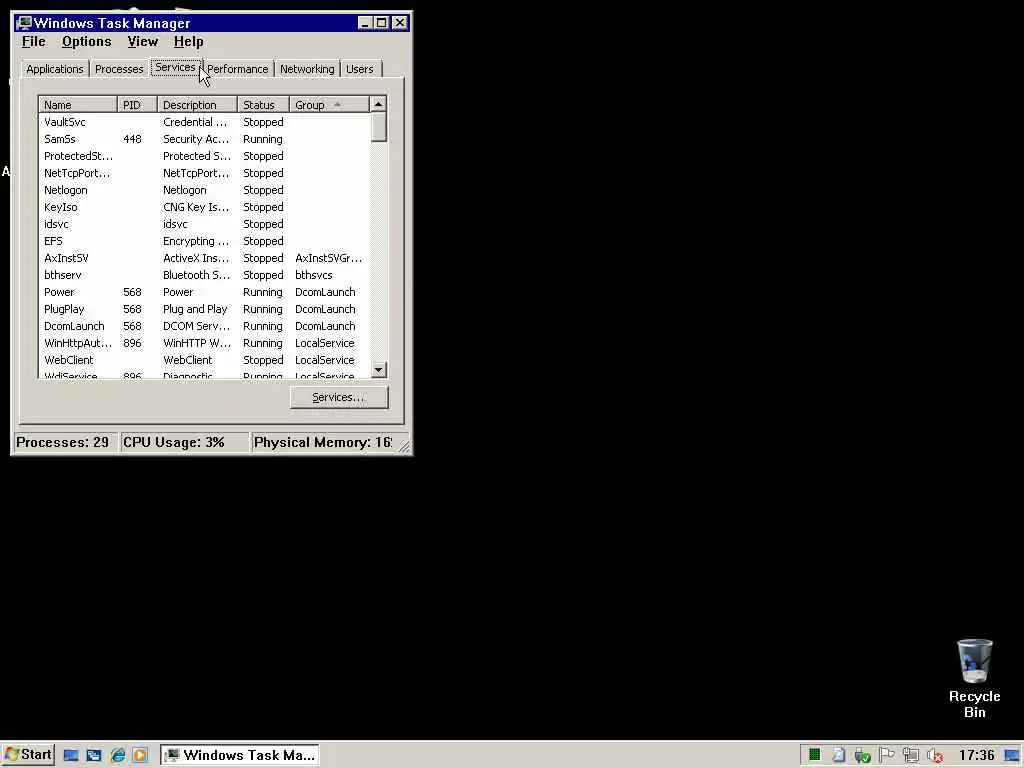1024x768 pixels.
Task: Click the AxInstSVGr... group cell
Action: click(328, 258)
